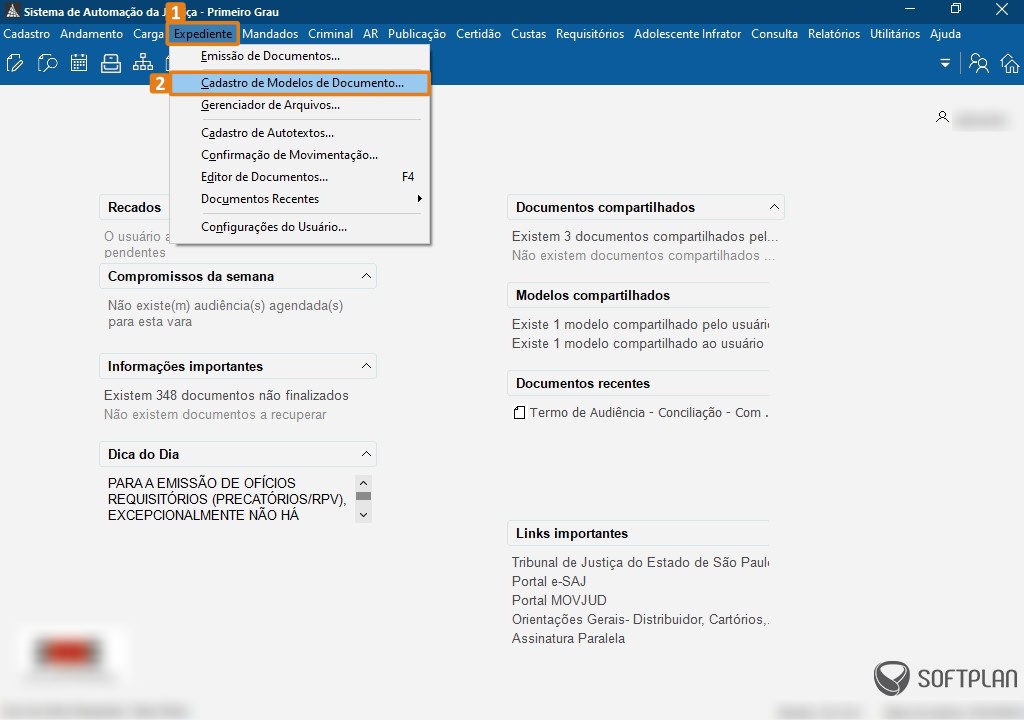Open the Consulta menu
Screen dimensions: 1024x720
tap(774, 34)
